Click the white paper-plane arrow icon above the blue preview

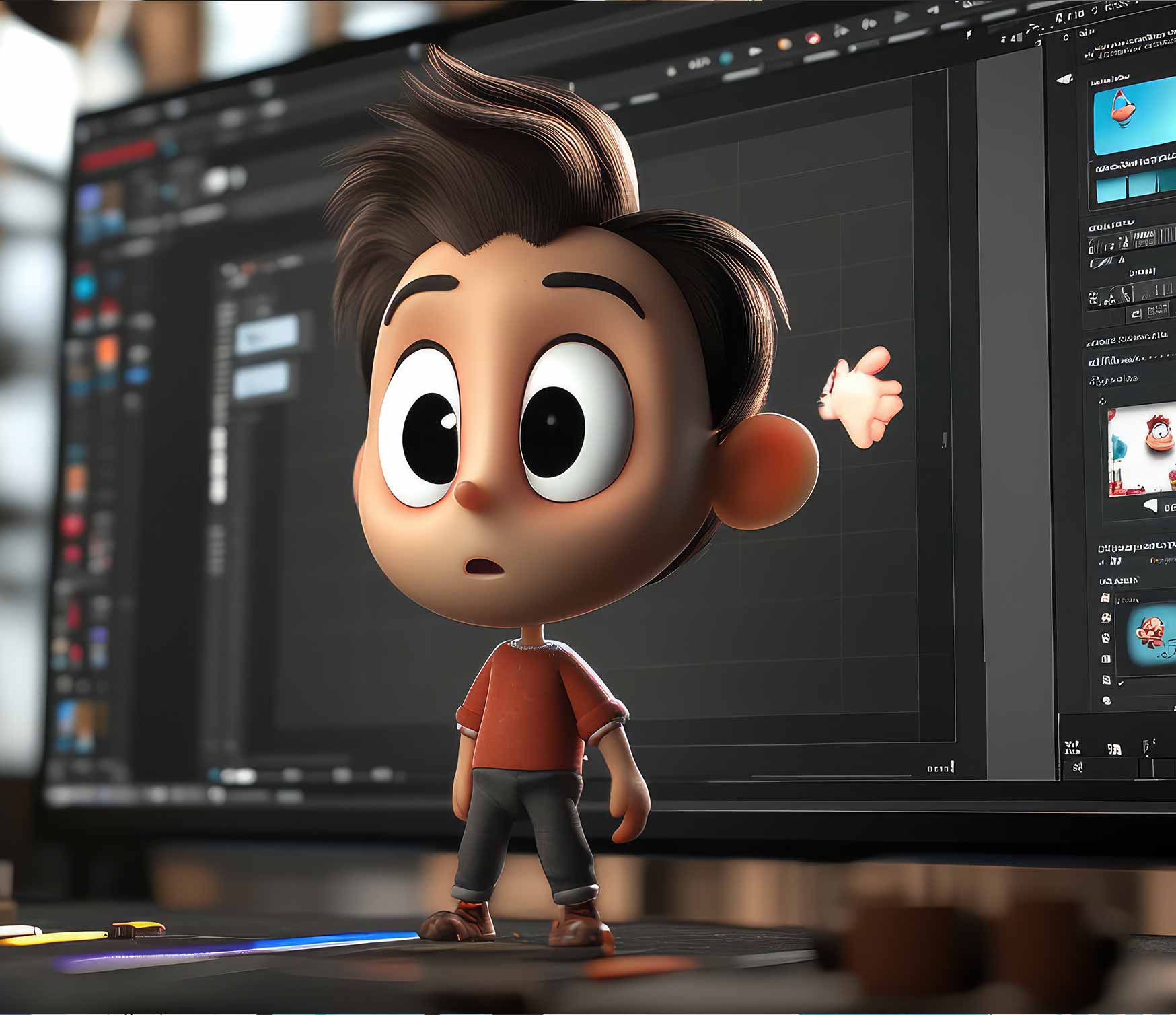[x=1064, y=79]
